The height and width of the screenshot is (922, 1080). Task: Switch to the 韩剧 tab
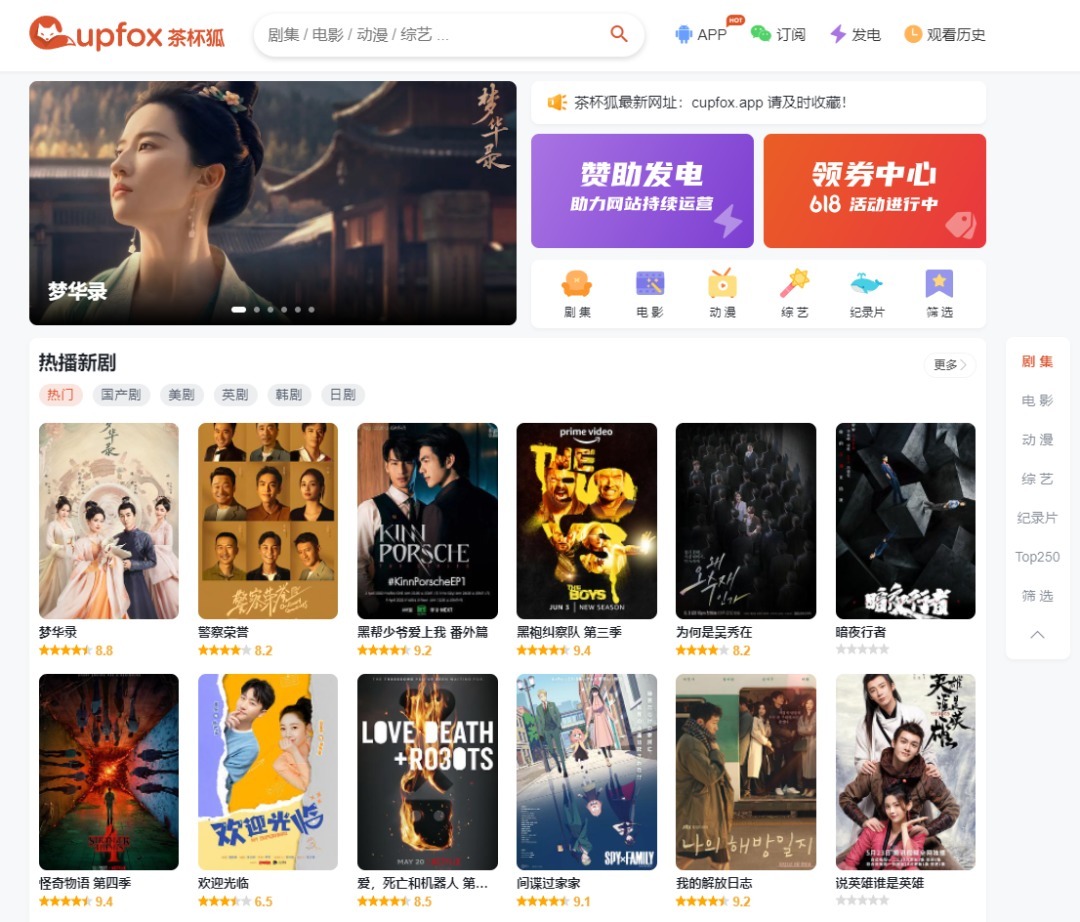[x=289, y=395]
